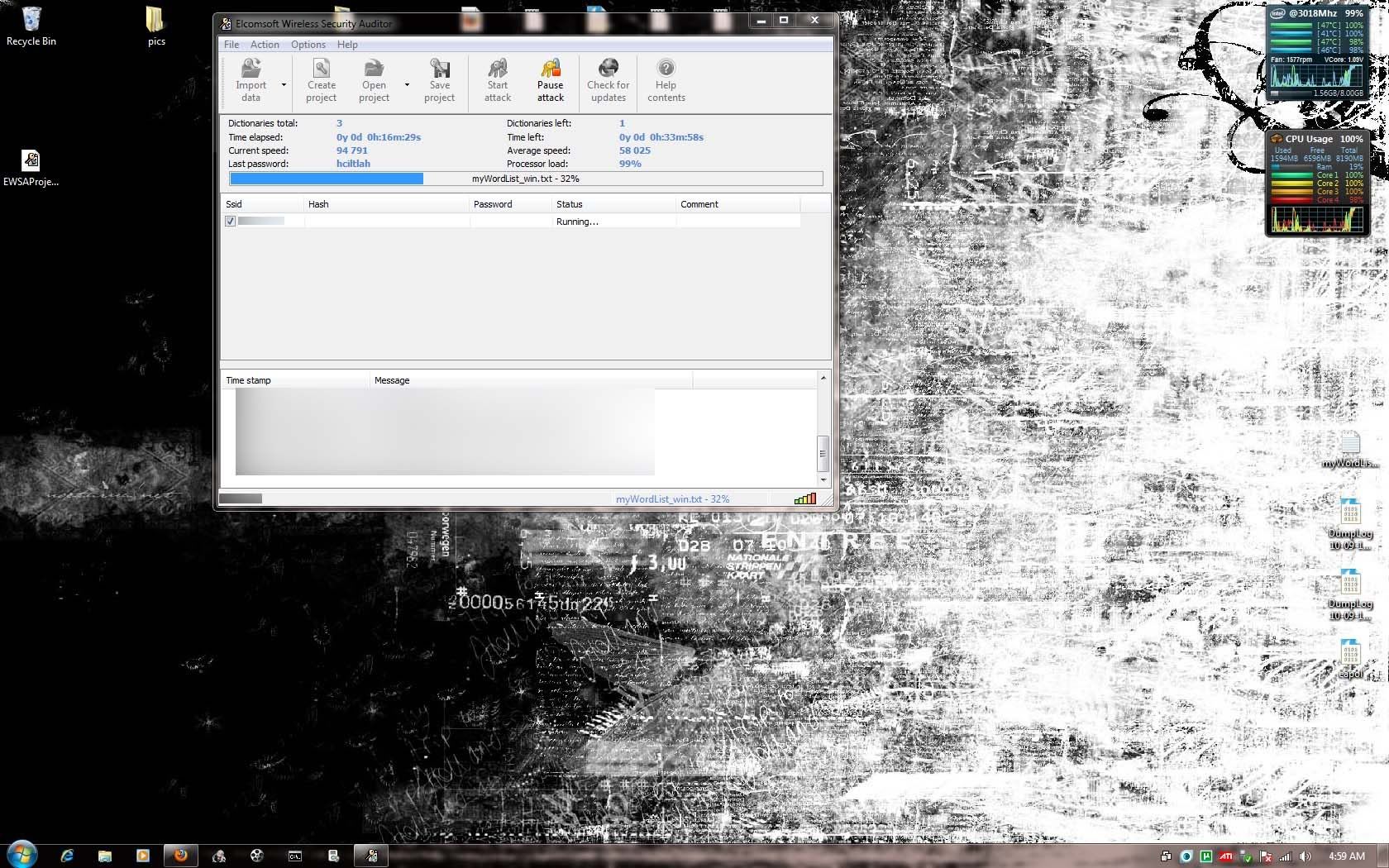Select the lower DumpLog desktop file
Viewport: 1389px width, 868px height.
point(1349,595)
